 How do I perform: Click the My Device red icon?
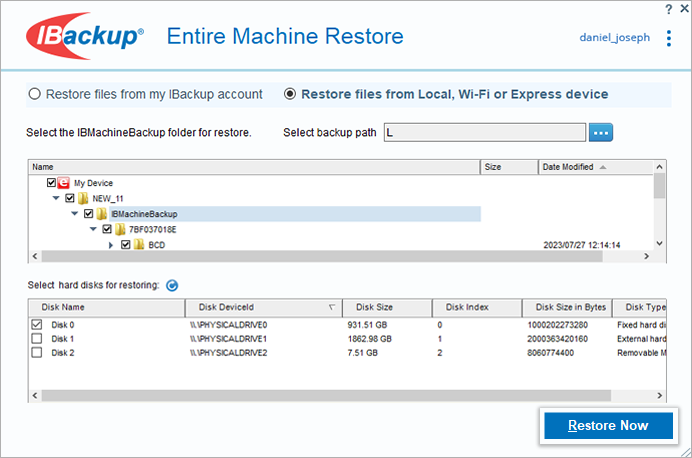tap(64, 183)
